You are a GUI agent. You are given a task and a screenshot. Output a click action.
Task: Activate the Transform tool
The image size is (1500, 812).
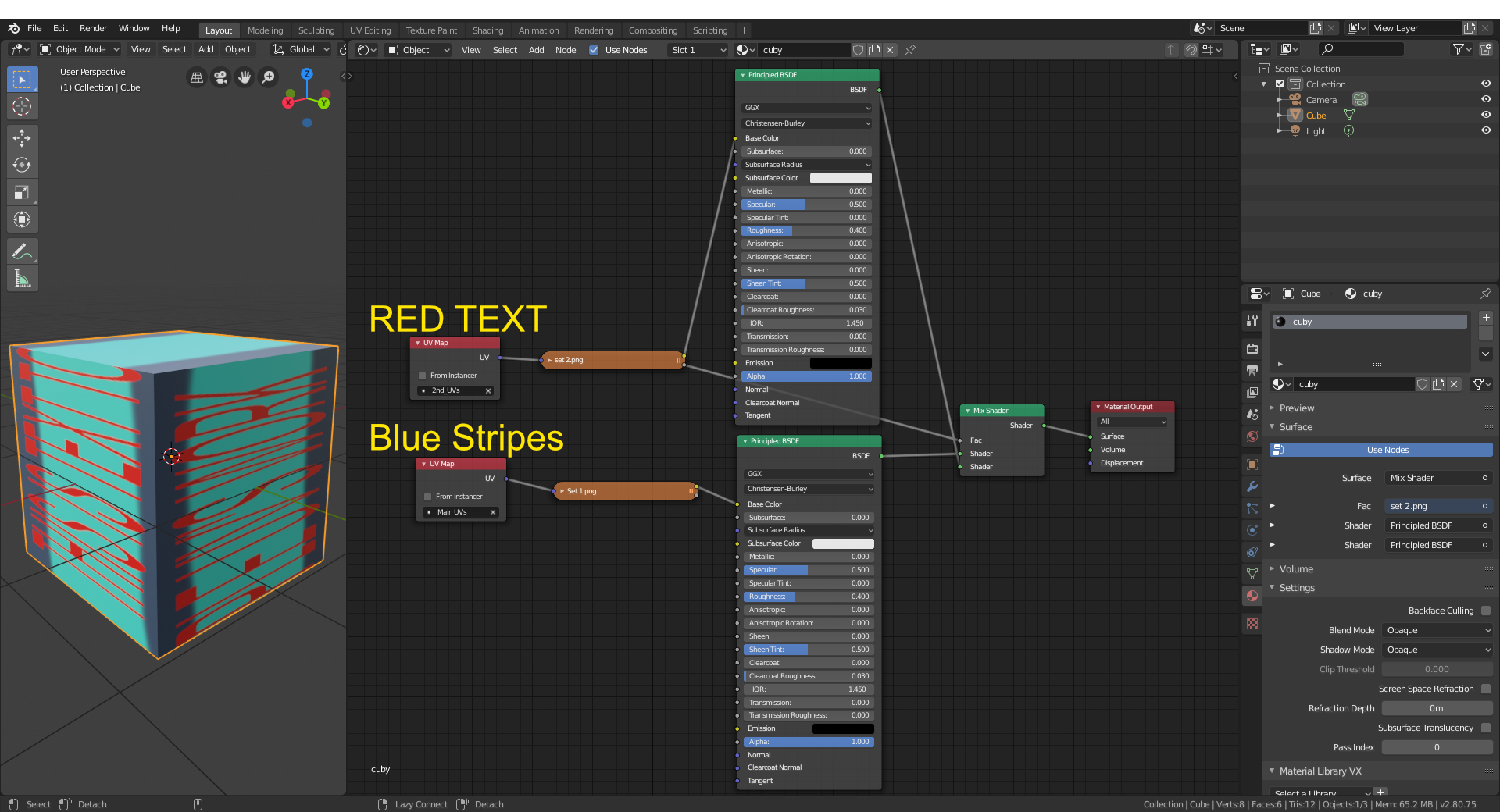click(x=22, y=219)
